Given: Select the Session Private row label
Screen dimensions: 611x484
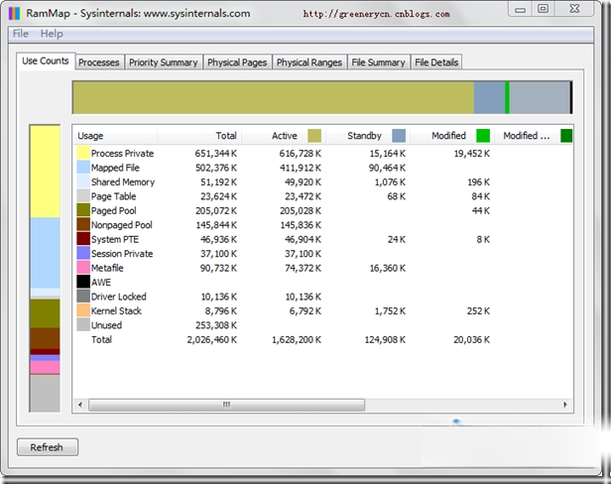Looking at the screenshot, I should pyautogui.click(x=122, y=254).
